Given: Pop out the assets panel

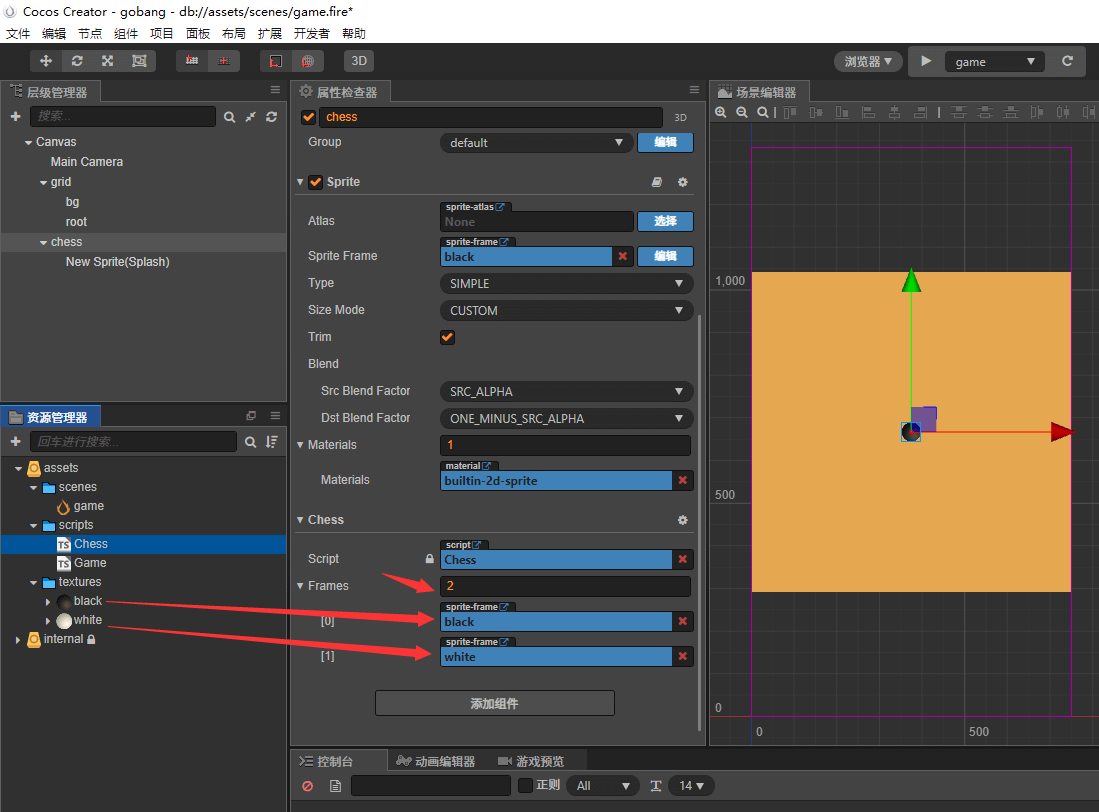Looking at the screenshot, I should pos(251,415).
